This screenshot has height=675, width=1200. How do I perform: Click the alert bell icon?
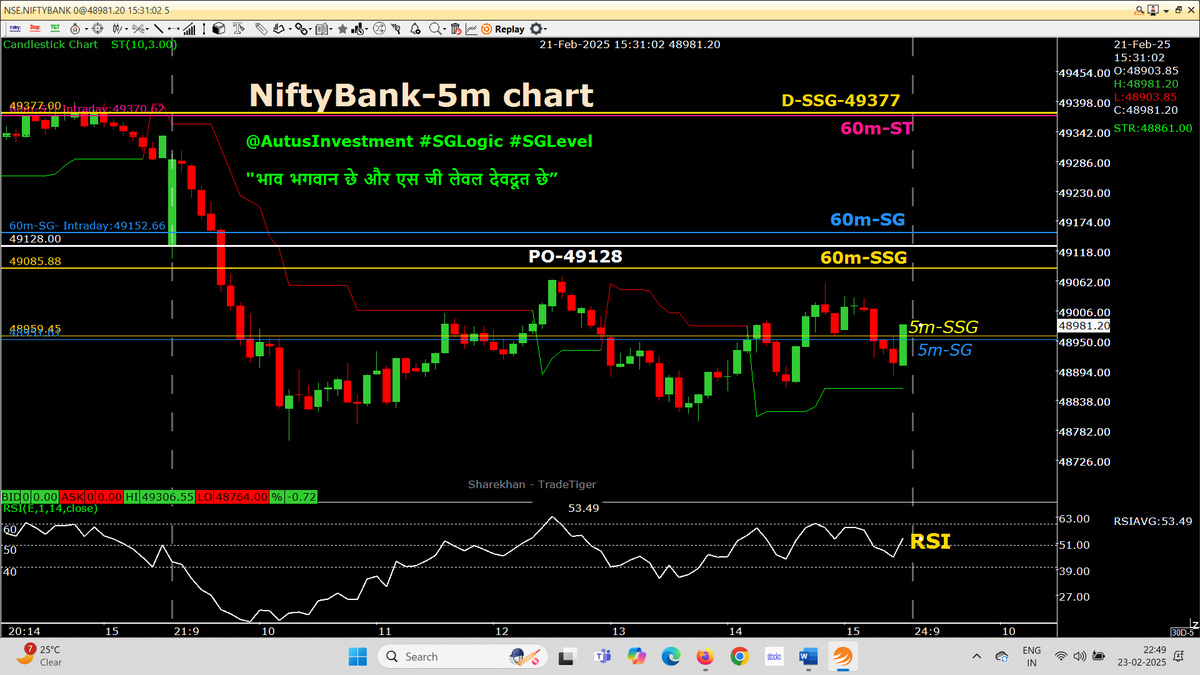tap(414, 29)
